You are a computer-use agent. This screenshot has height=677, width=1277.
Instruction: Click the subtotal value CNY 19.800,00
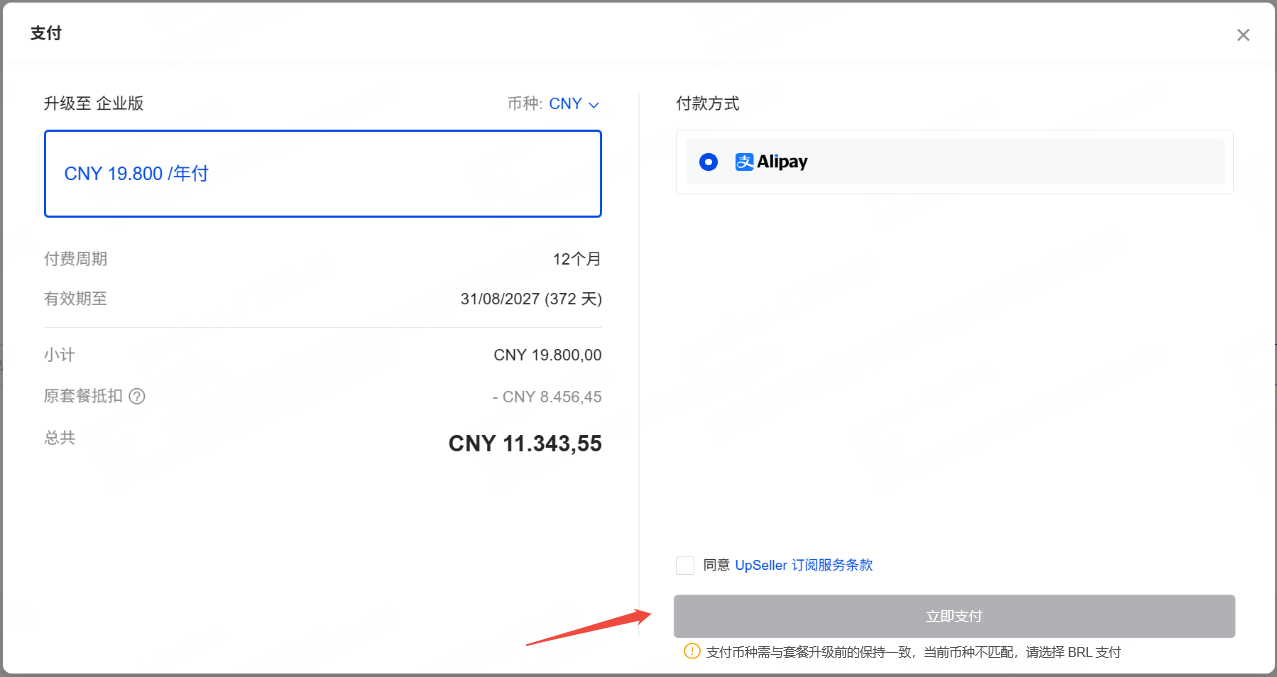(547, 355)
